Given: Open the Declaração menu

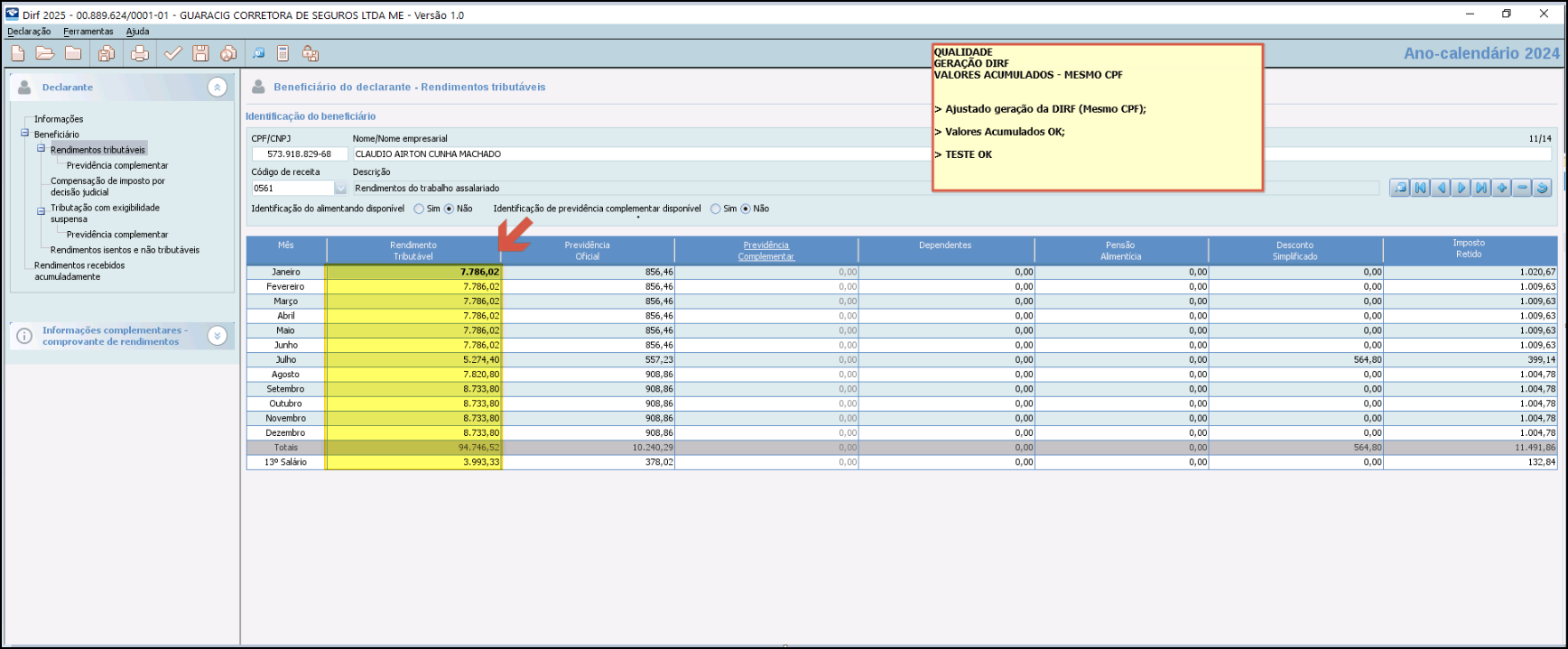Looking at the screenshot, I should 29,32.
